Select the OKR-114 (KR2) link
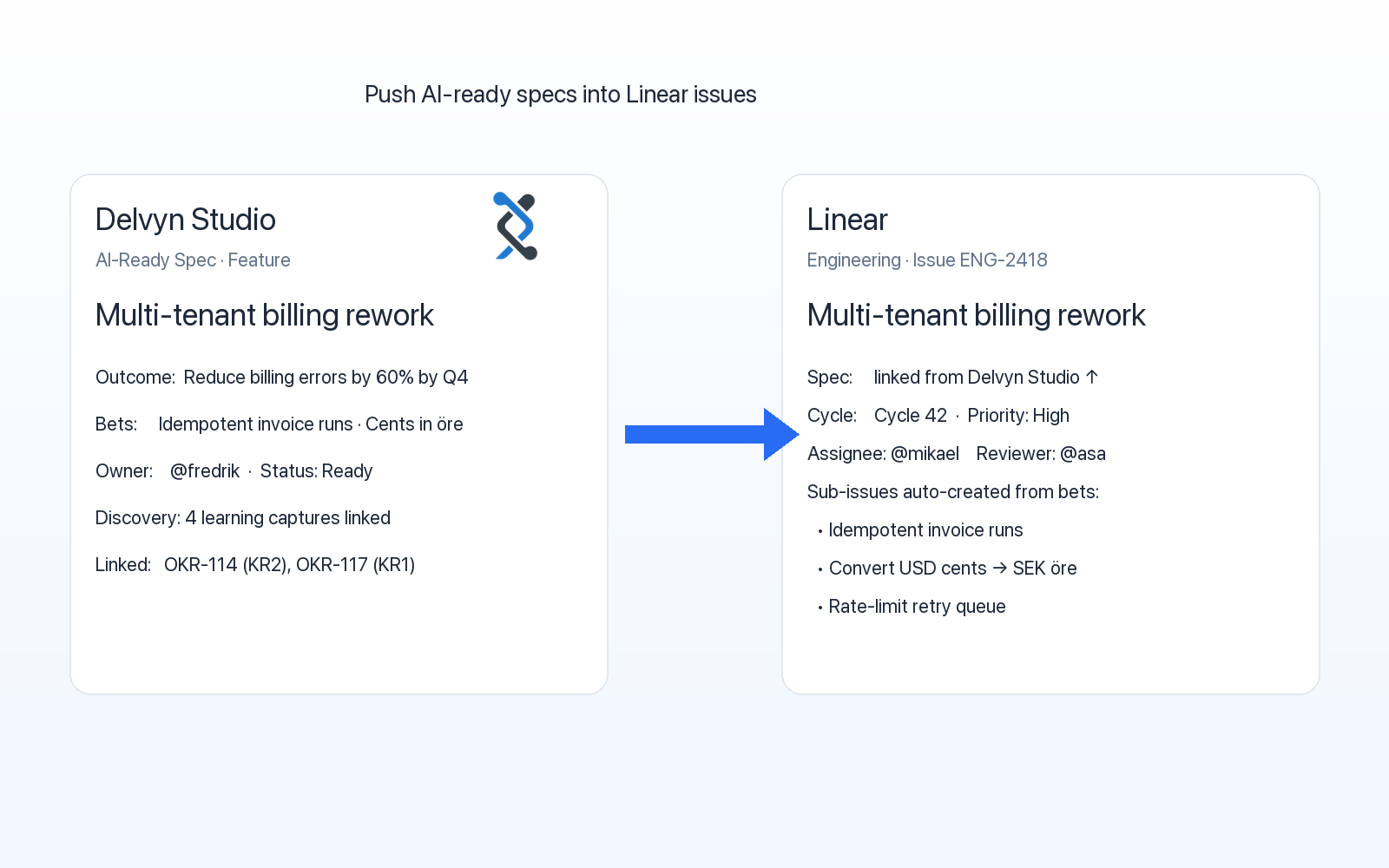The image size is (1389, 868). click(226, 565)
